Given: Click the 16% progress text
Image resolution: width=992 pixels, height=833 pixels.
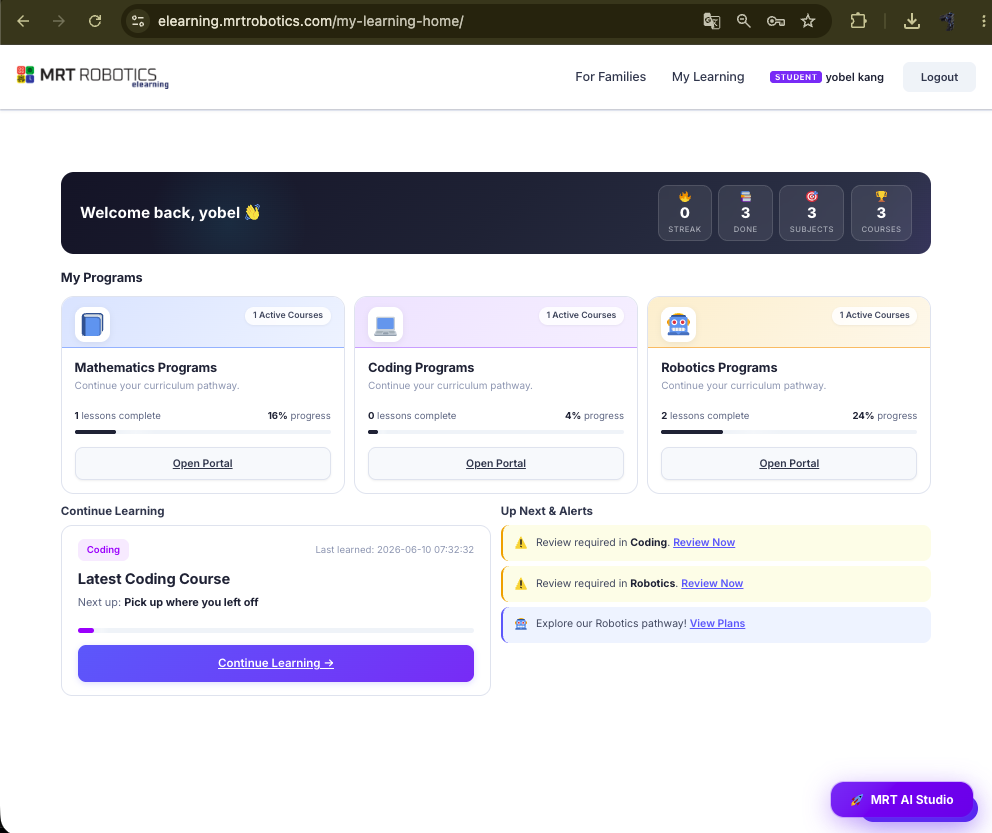Looking at the screenshot, I should point(299,416).
